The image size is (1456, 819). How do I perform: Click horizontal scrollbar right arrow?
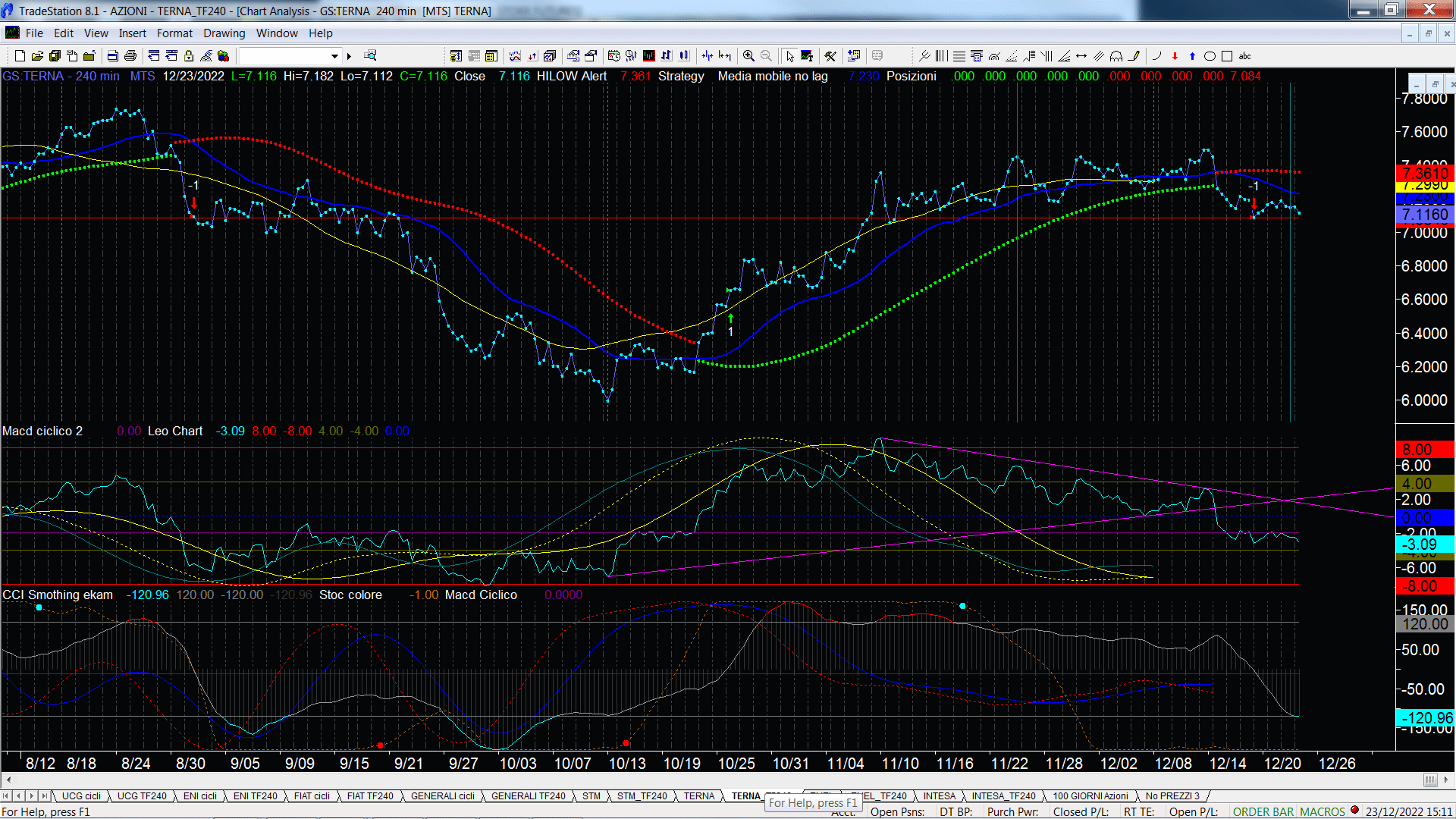tap(1447, 780)
